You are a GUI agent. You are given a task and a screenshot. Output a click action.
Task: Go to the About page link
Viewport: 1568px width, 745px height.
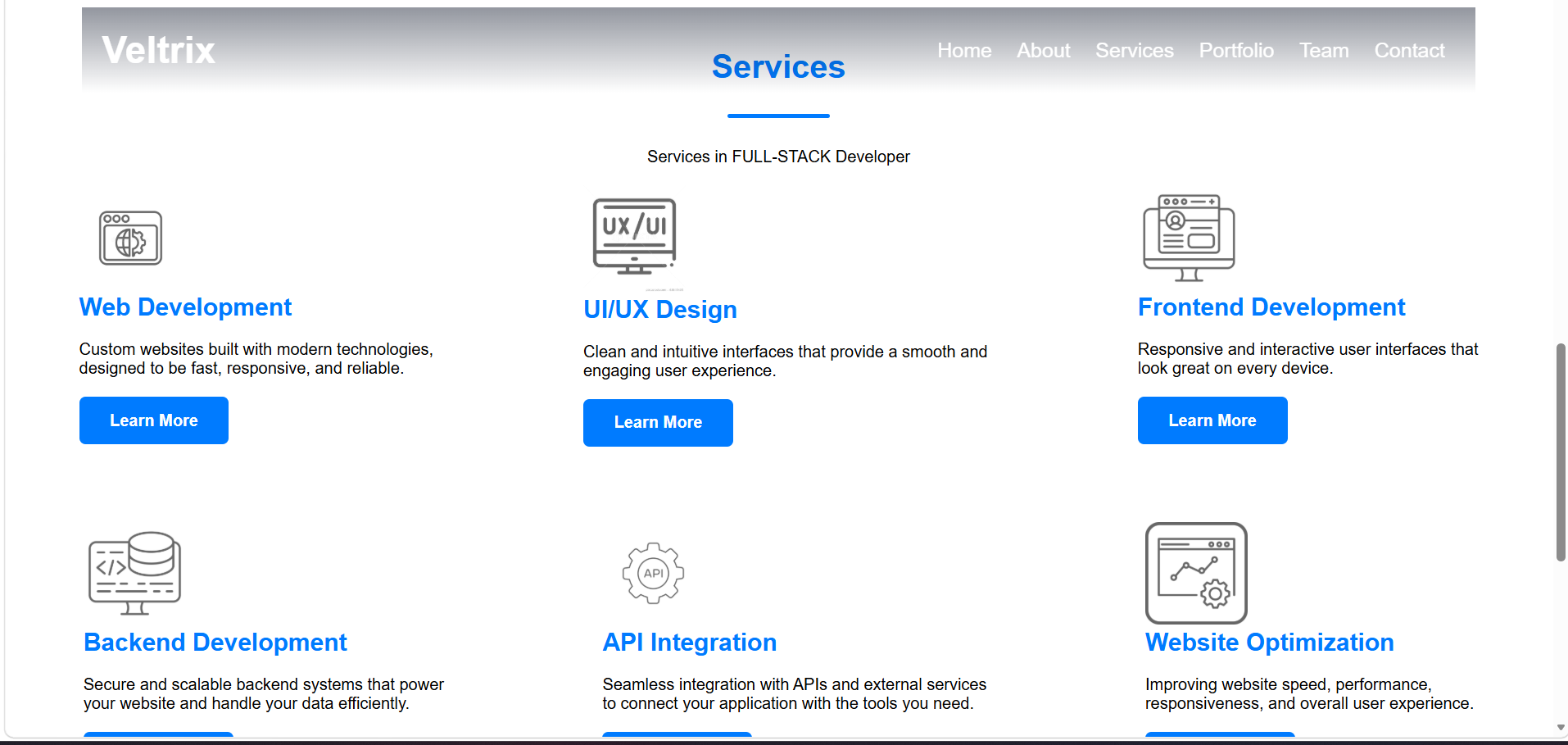click(1044, 51)
